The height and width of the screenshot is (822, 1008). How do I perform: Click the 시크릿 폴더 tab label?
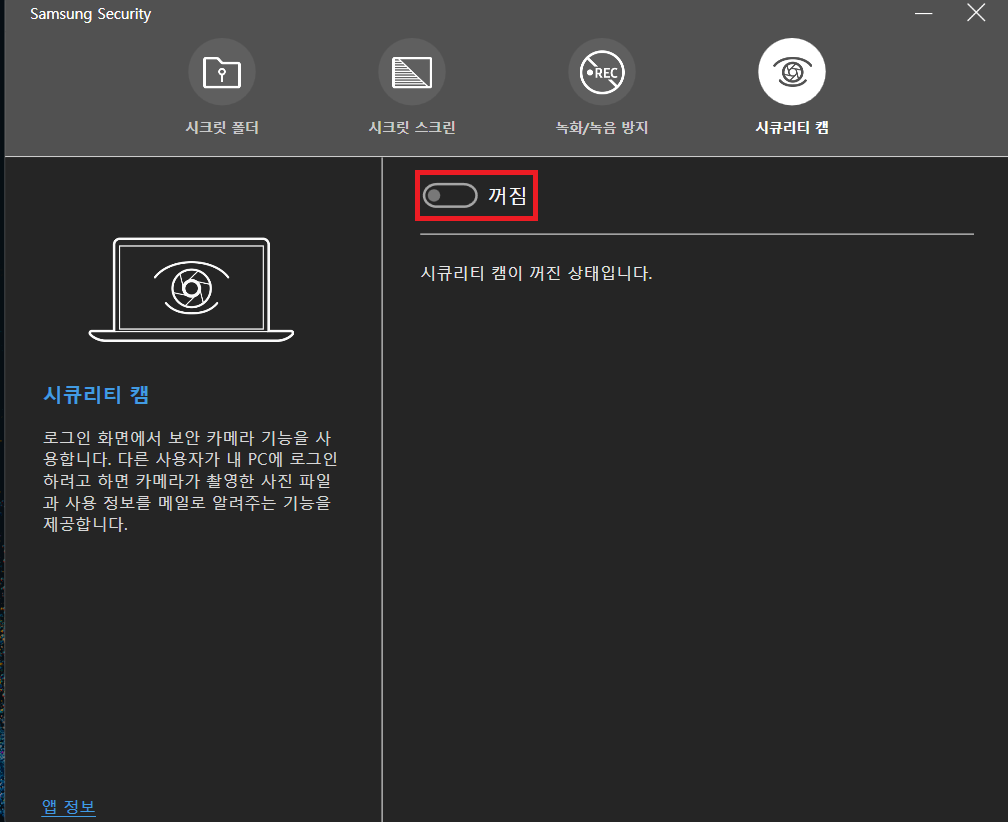pyautogui.click(x=222, y=127)
